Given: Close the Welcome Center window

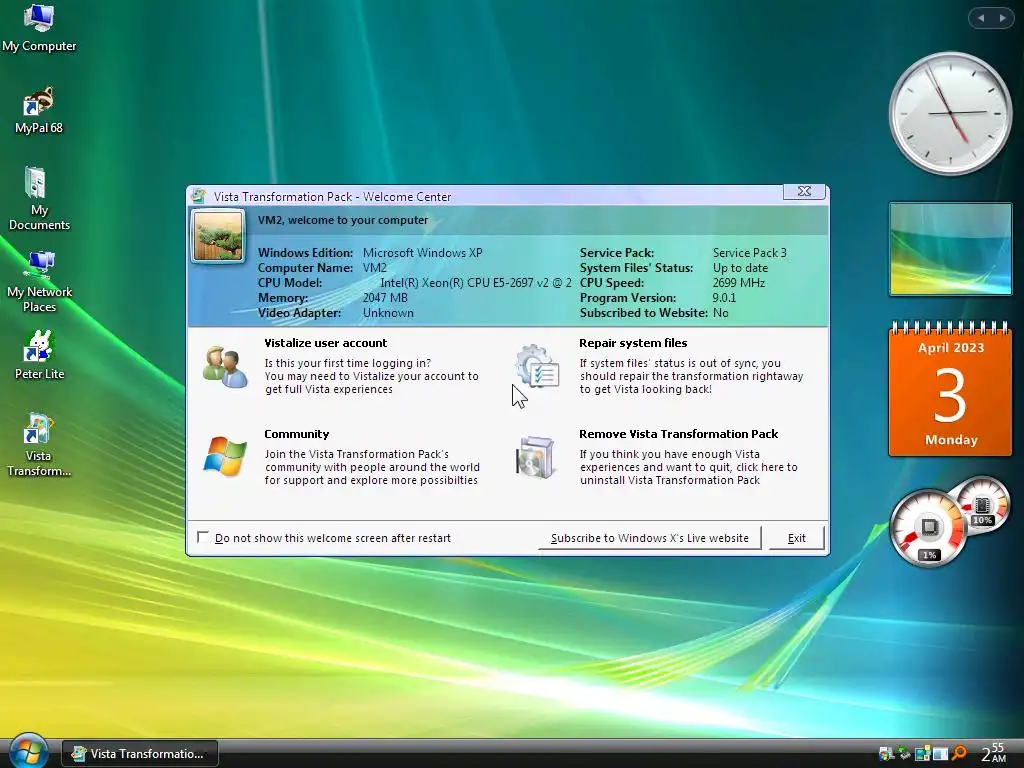Looking at the screenshot, I should 805,191.
